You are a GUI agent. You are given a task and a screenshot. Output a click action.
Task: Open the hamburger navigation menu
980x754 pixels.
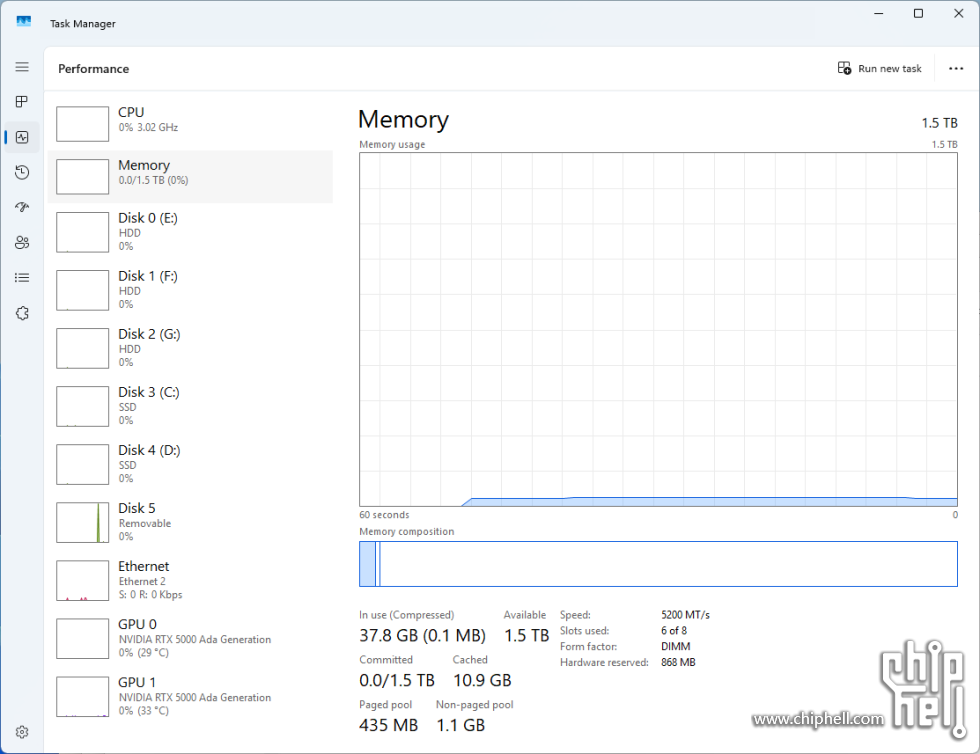(x=22, y=67)
